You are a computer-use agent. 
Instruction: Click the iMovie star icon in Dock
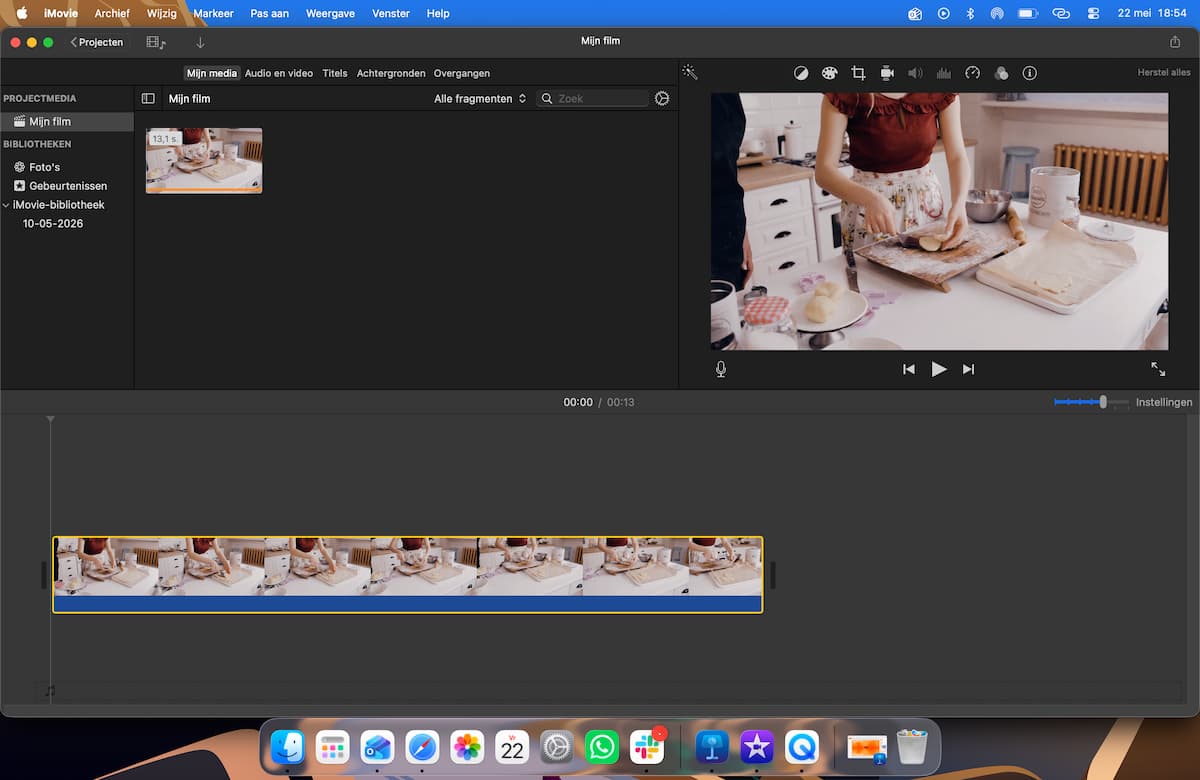click(757, 747)
